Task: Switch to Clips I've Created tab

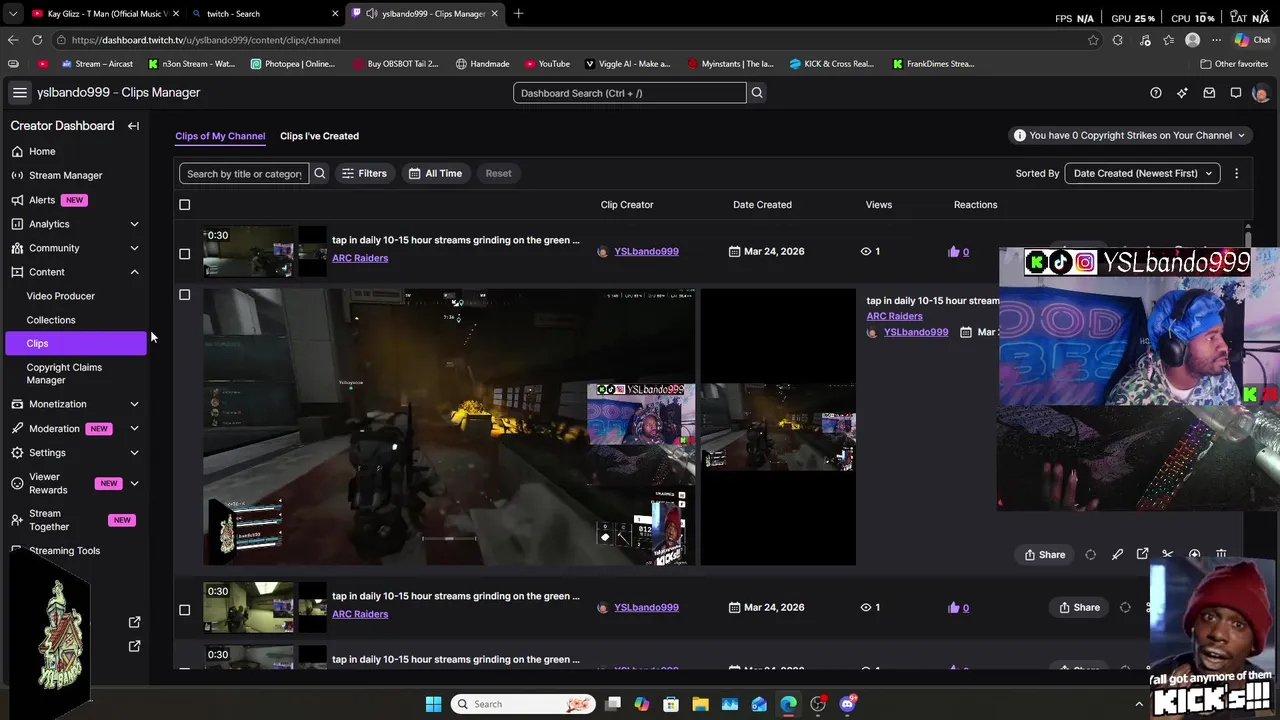Action: pos(319,136)
